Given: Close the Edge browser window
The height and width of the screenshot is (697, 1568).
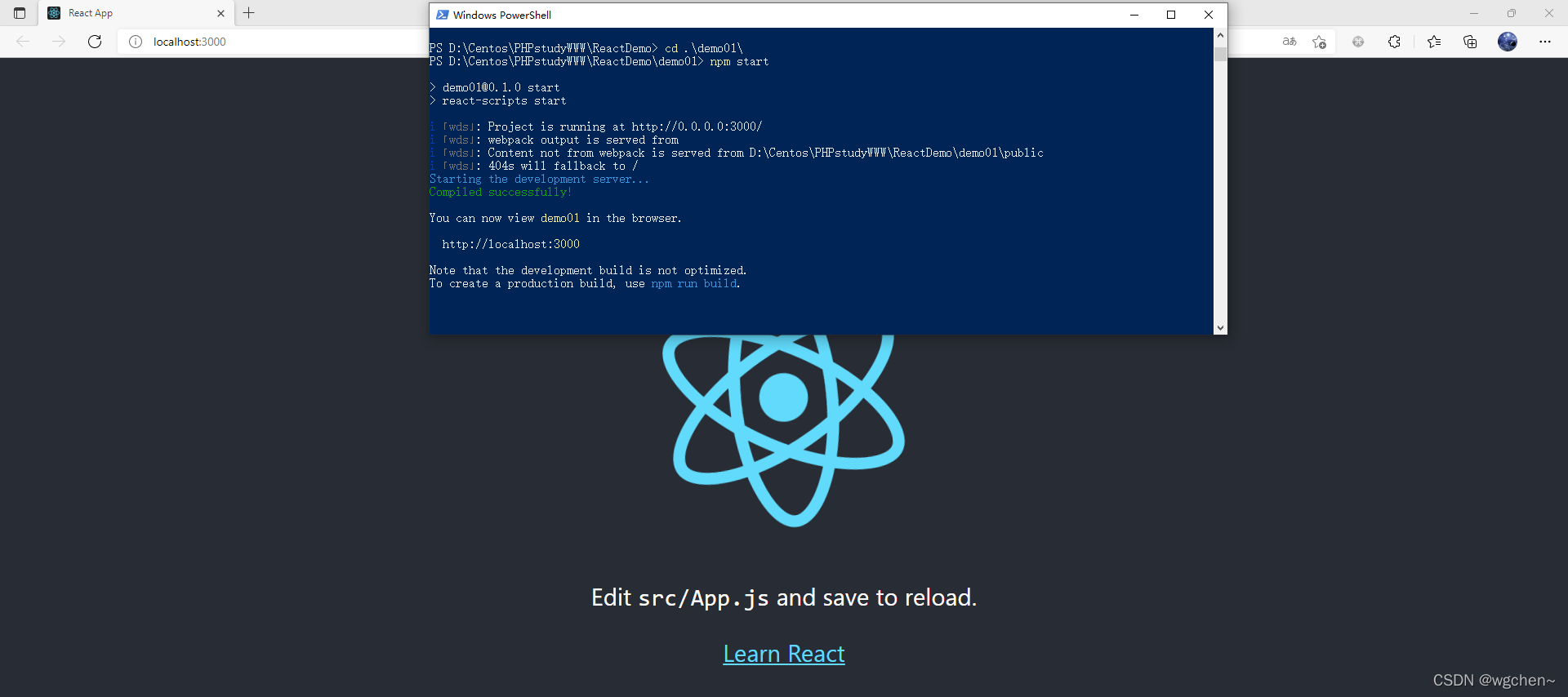Looking at the screenshot, I should (x=1549, y=13).
